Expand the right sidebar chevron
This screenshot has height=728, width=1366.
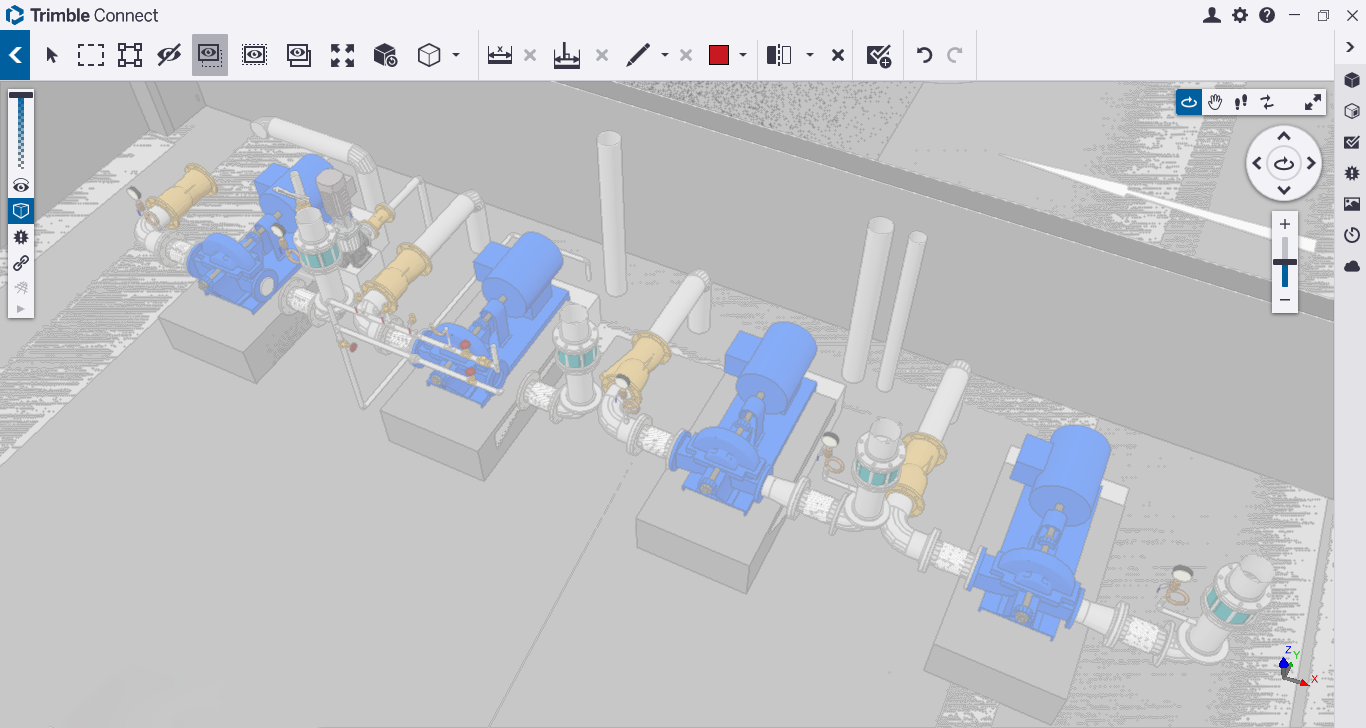click(x=1350, y=48)
